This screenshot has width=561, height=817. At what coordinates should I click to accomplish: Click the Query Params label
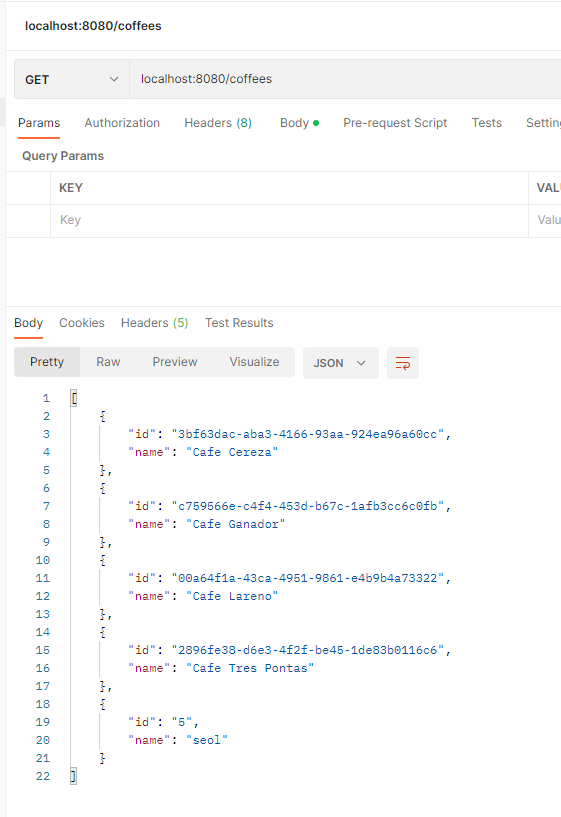point(63,156)
